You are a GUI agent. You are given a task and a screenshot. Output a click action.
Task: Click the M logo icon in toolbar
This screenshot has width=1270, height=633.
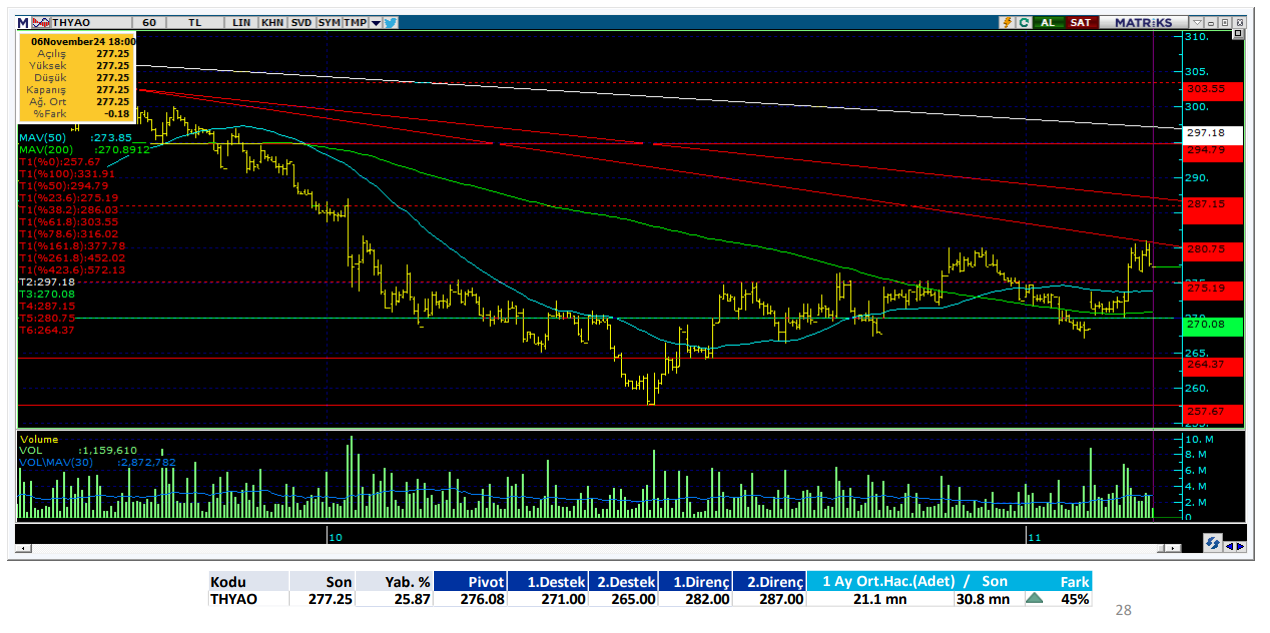pyautogui.click(x=23, y=22)
